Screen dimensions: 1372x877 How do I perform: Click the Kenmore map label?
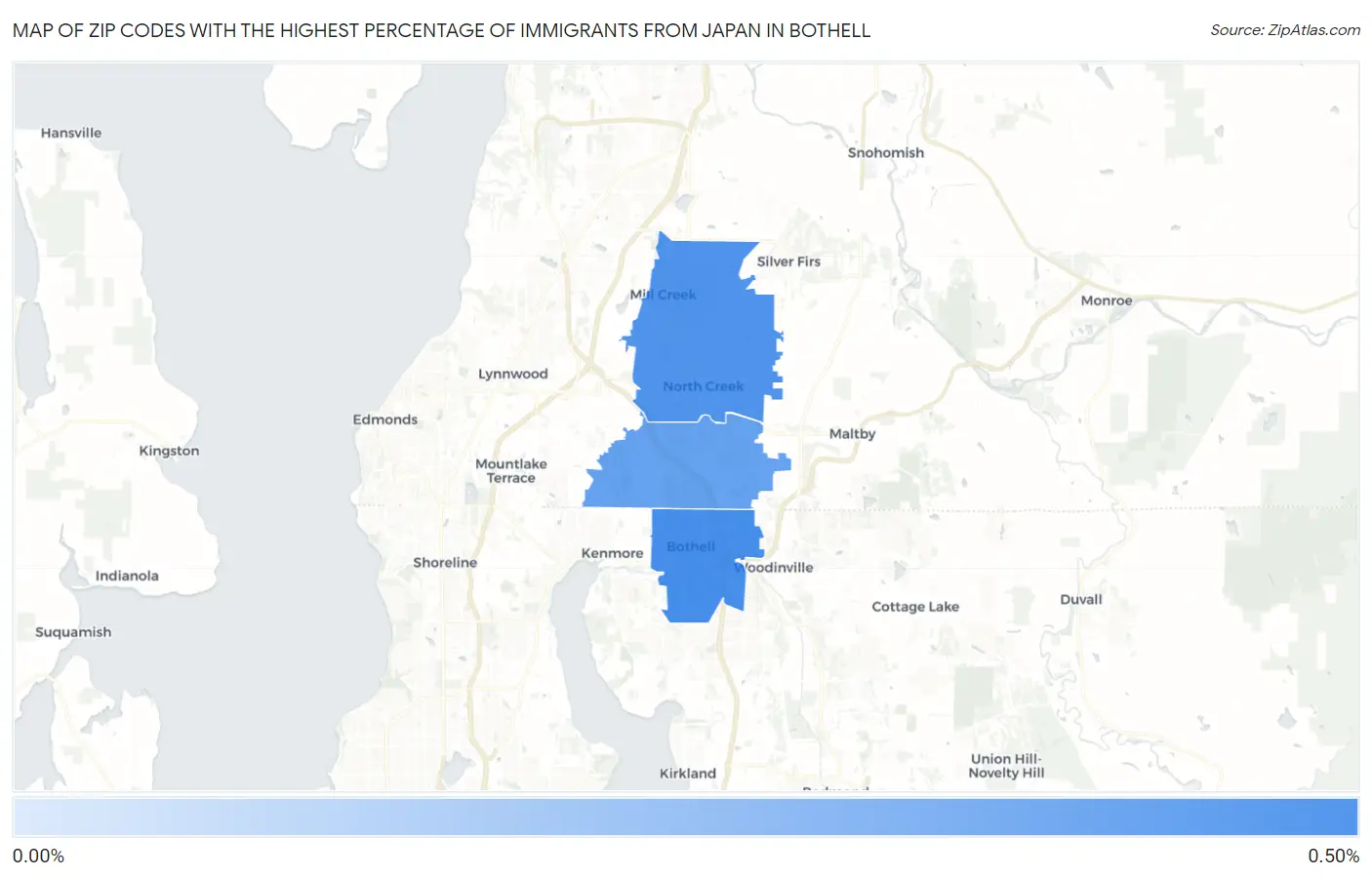coord(612,553)
